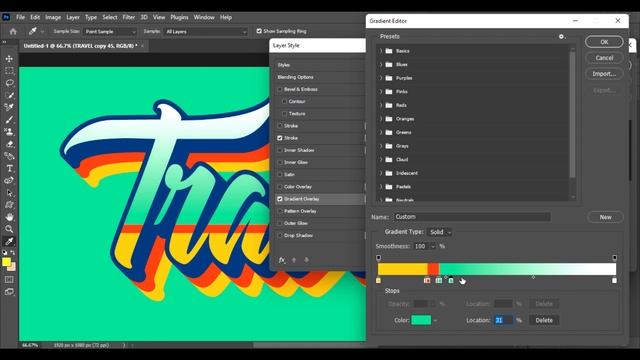The image size is (640, 360).
Task: Open the Filter menu
Action: (129, 17)
